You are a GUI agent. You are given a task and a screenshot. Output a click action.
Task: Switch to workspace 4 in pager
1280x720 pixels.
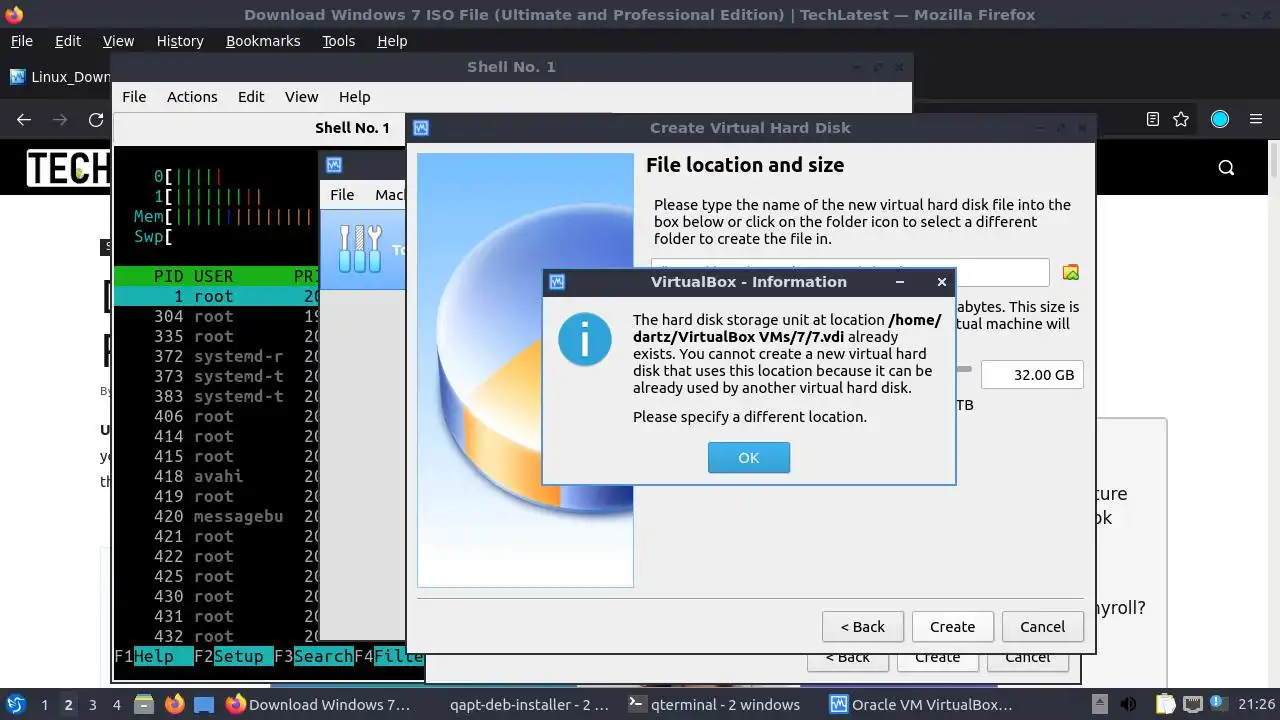coord(116,705)
